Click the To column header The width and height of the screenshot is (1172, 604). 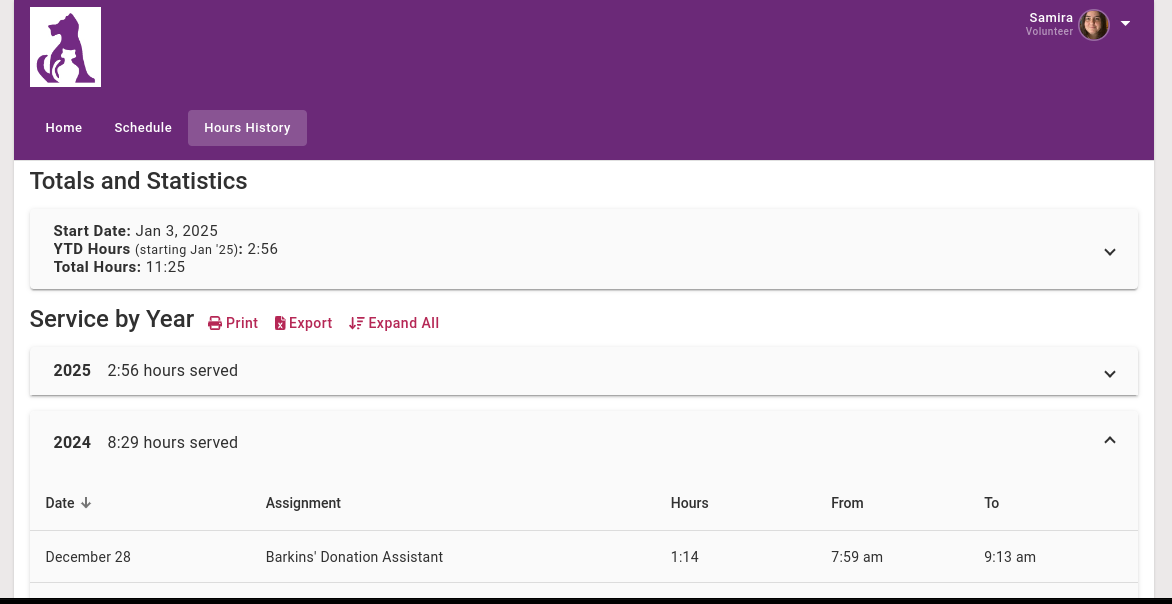coord(991,503)
